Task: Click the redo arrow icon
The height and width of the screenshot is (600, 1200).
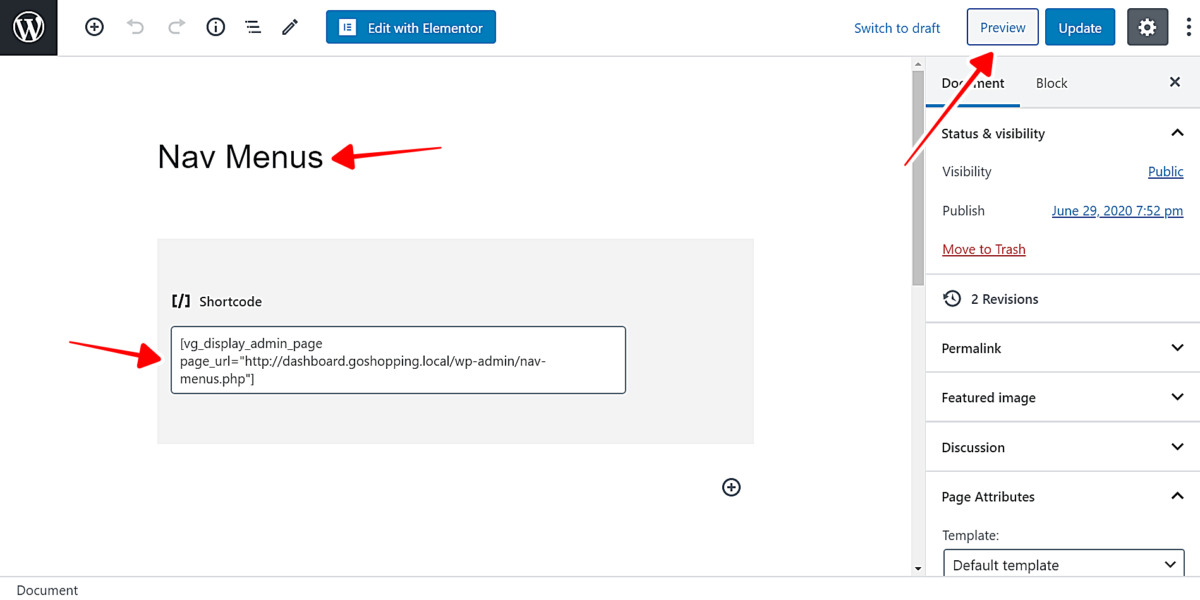Action: coord(176,28)
